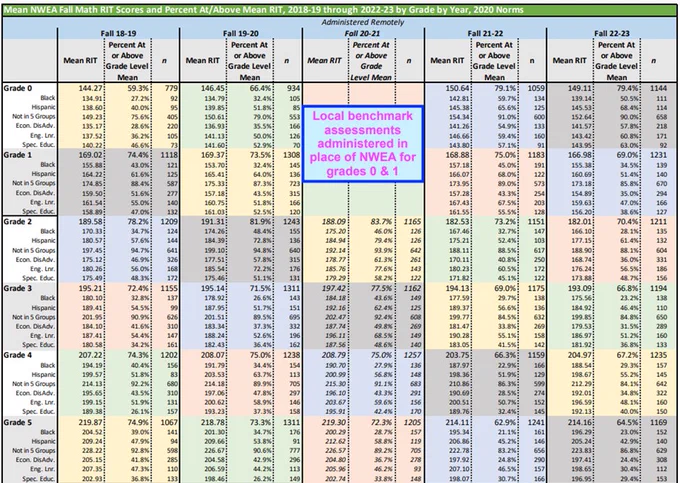This screenshot has height=483, width=680.
Task: Click the Grade 1 mean value 168.88
Action: click(458, 155)
